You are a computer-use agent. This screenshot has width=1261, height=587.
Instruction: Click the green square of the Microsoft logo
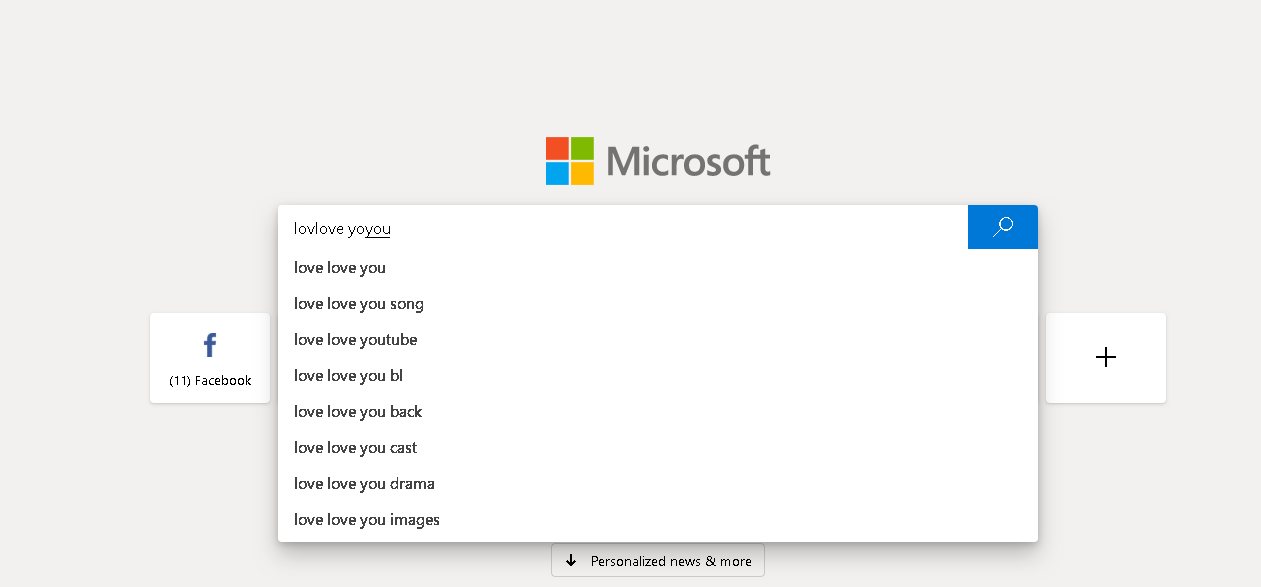[x=582, y=147]
